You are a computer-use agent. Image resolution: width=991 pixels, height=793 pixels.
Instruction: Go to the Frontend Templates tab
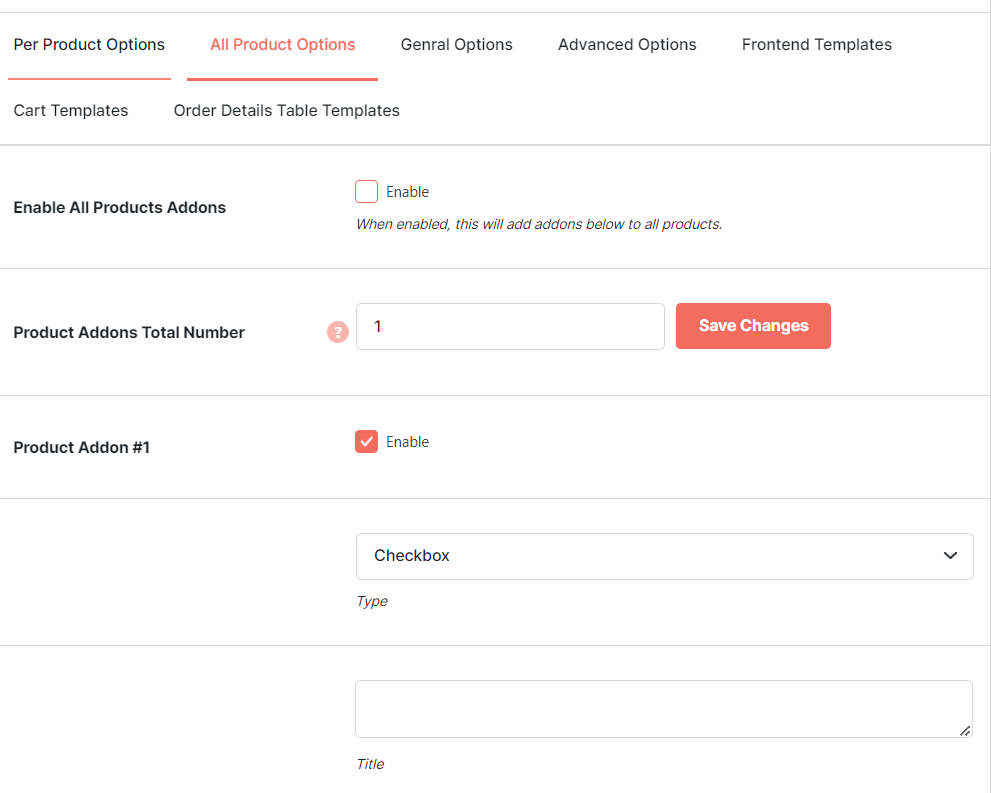(817, 45)
